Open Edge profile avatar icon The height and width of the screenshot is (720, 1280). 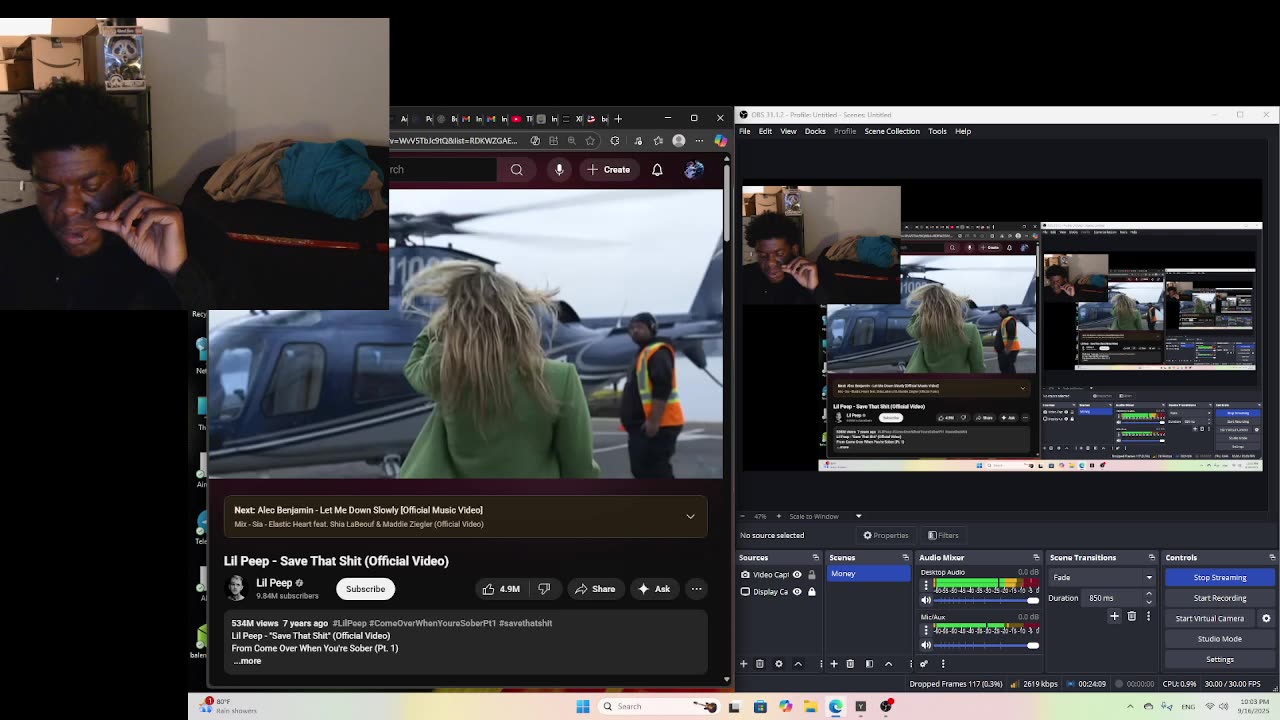pos(679,141)
